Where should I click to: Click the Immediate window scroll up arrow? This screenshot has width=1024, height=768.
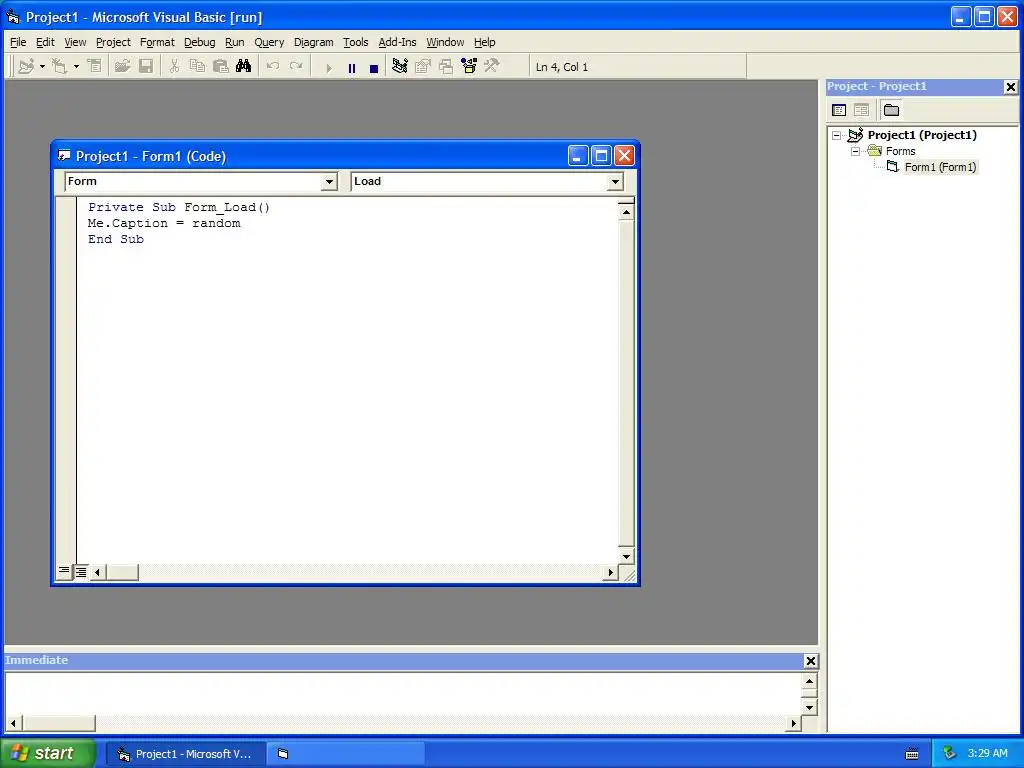click(809, 681)
